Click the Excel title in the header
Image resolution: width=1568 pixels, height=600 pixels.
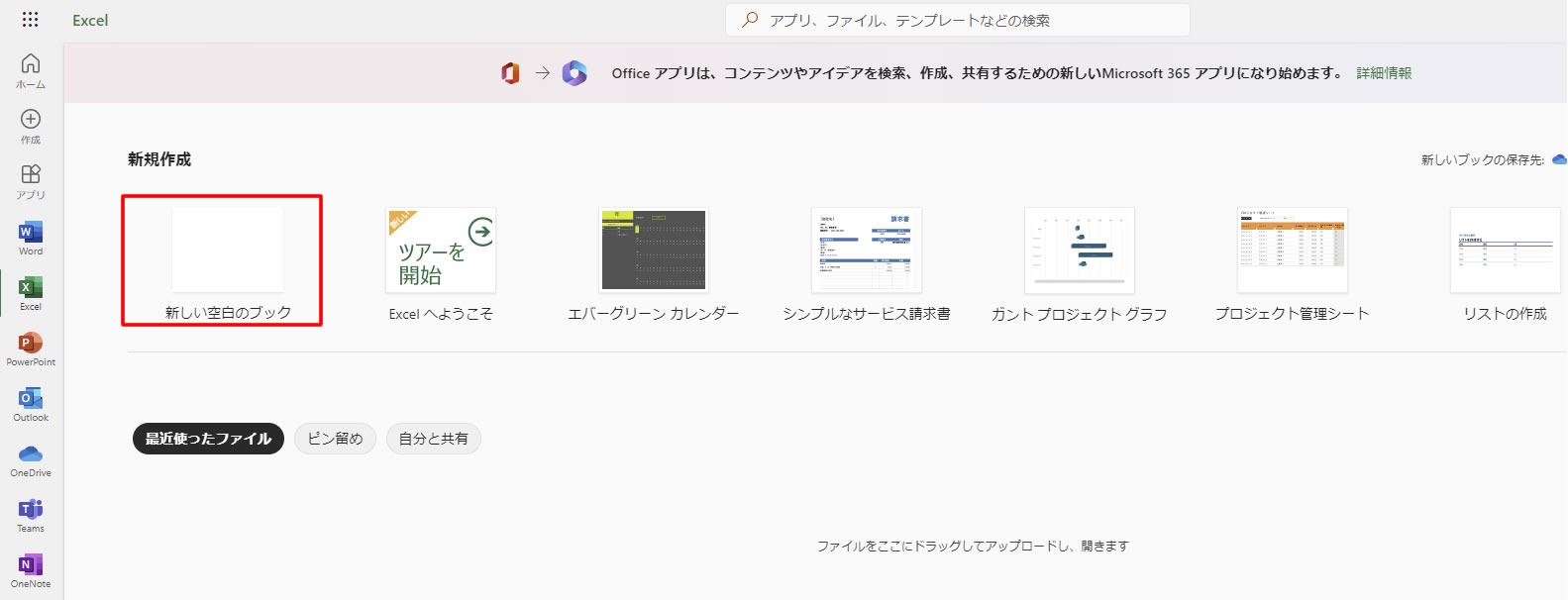point(90,20)
